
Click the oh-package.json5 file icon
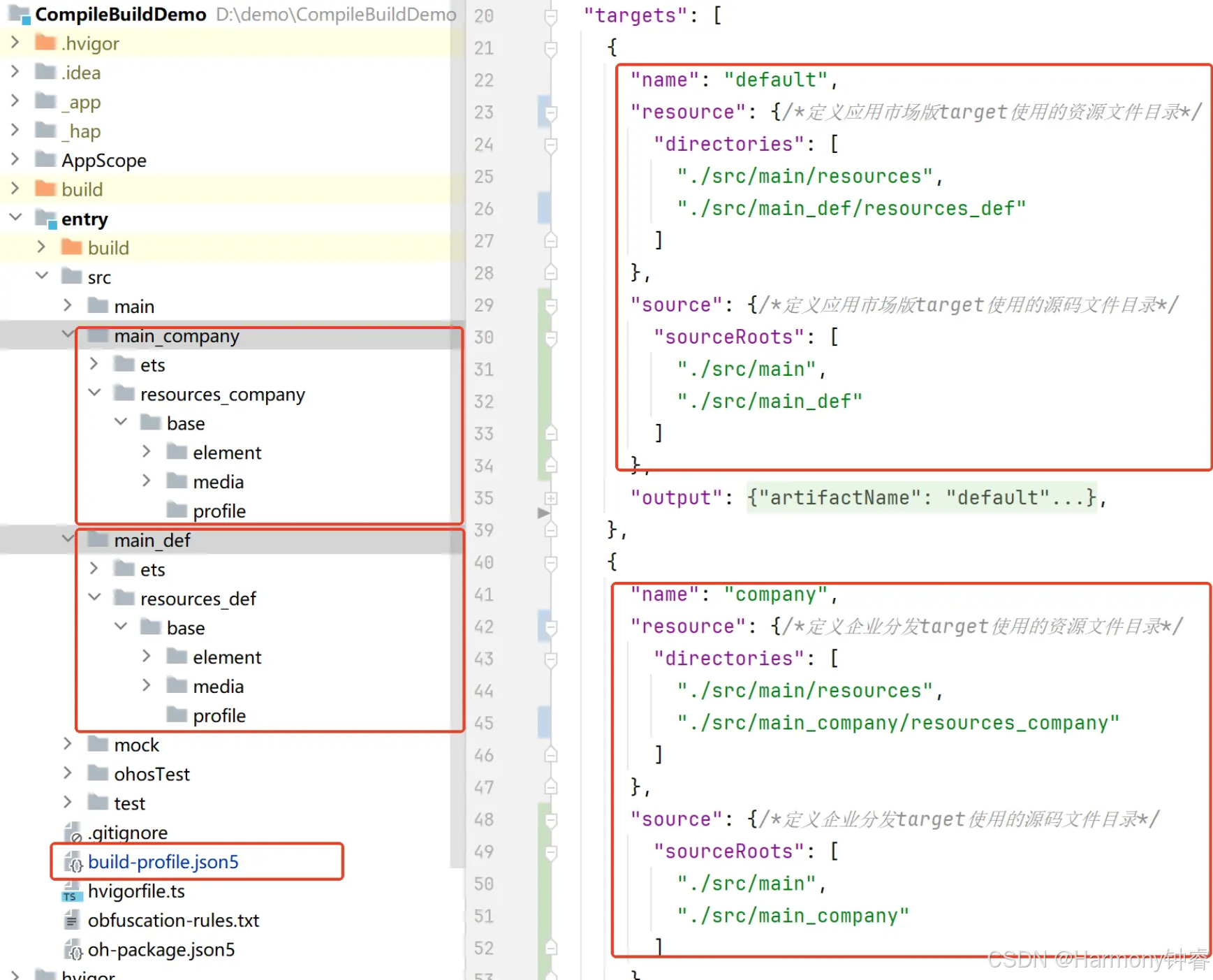pyautogui.click(x=73, y=949)
